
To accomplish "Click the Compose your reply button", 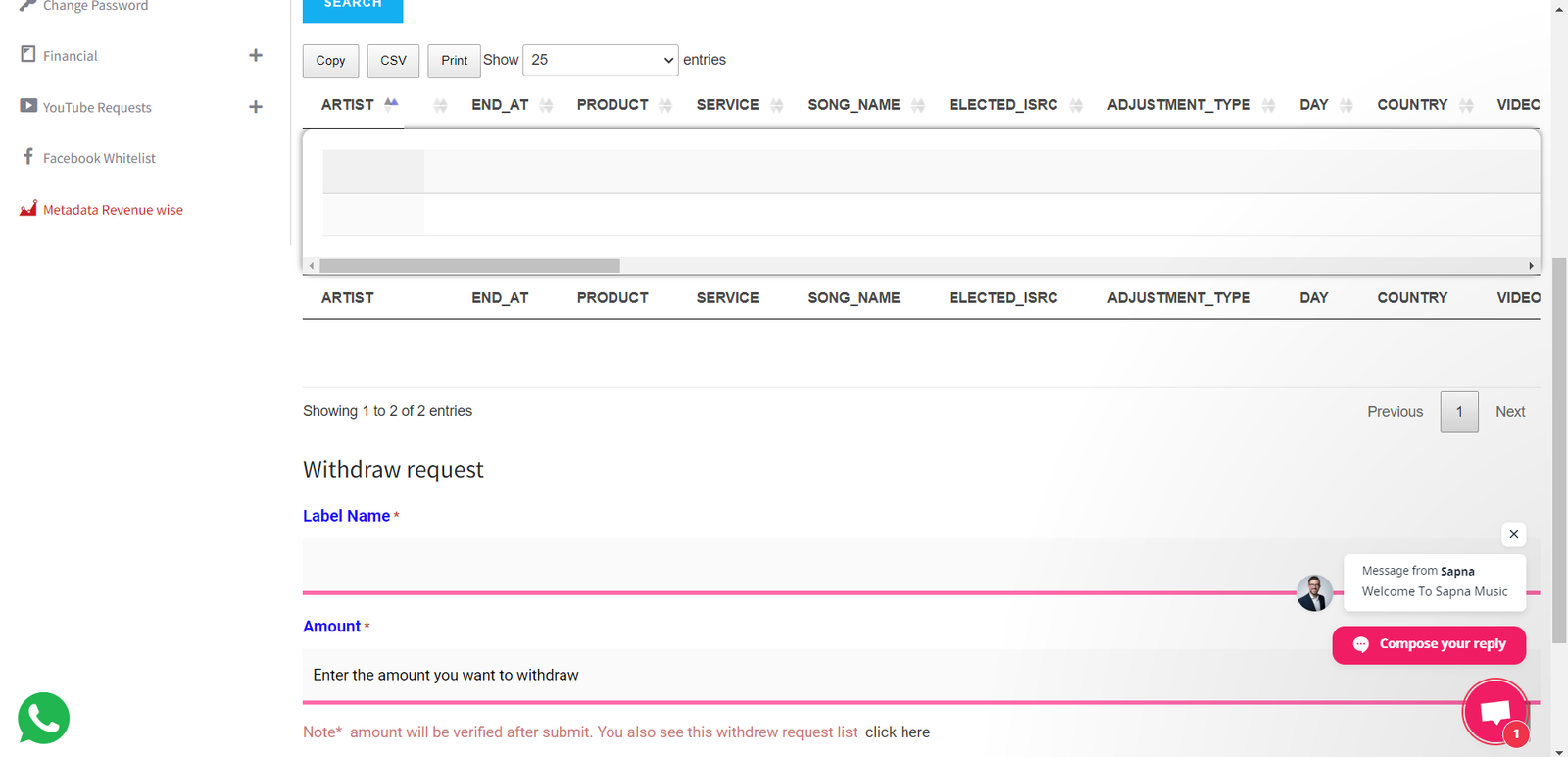I will pyautogui.click(x=1429, y=644).
